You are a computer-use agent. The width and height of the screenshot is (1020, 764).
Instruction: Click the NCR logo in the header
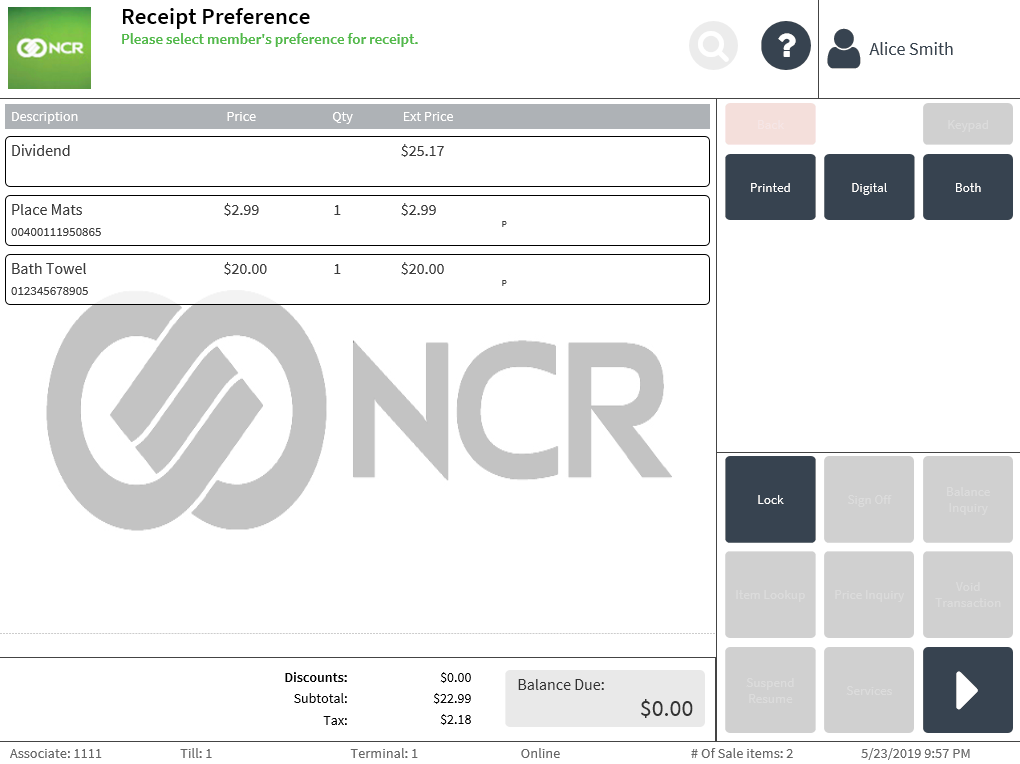(49, 48)
